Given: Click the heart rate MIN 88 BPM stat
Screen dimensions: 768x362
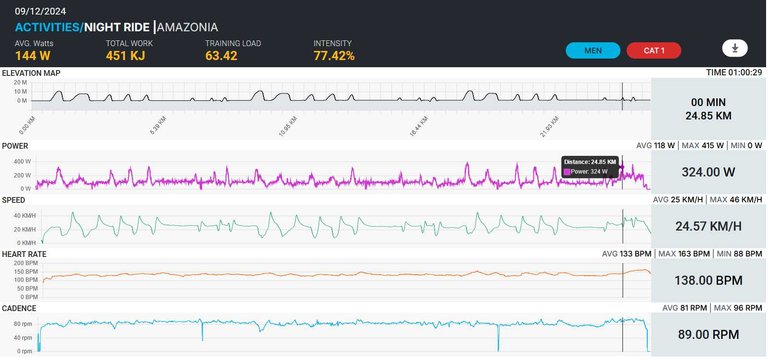Looking at the screenshot, I should pyautogui.click(x=739, y=254).
